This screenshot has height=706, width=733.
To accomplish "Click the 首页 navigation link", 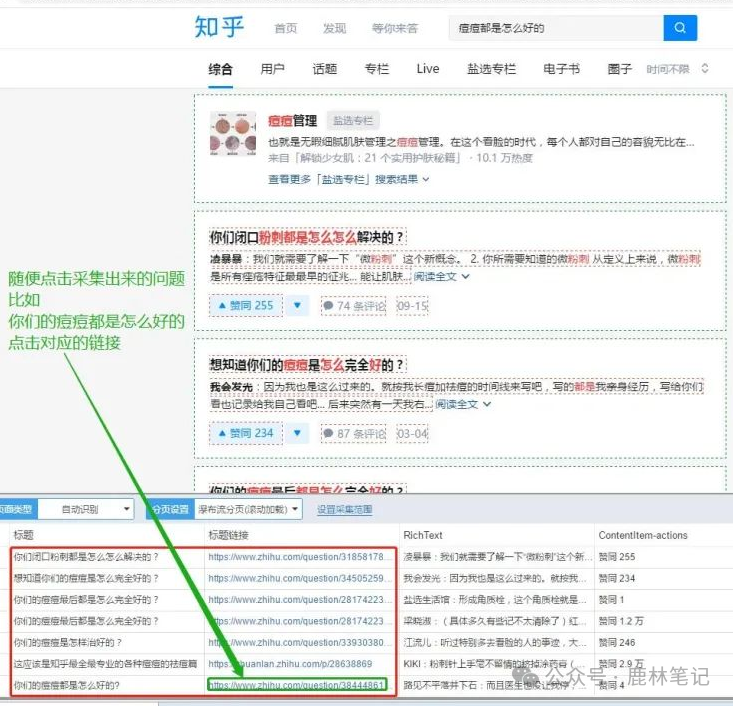I will point(286,29).
